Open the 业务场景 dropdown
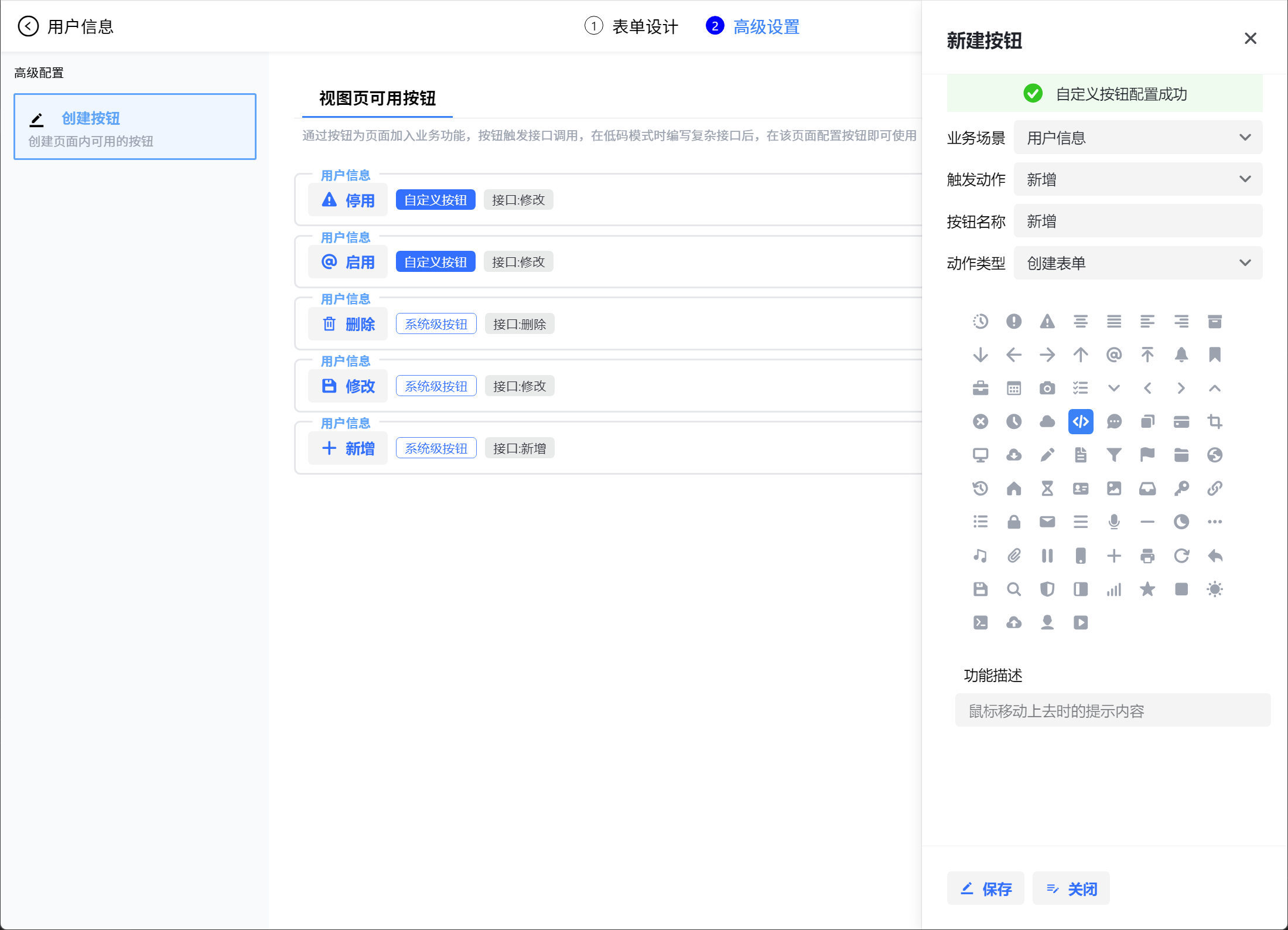Image resolution: width=1288 pixels, height=930 pixels. [1138, 138]
